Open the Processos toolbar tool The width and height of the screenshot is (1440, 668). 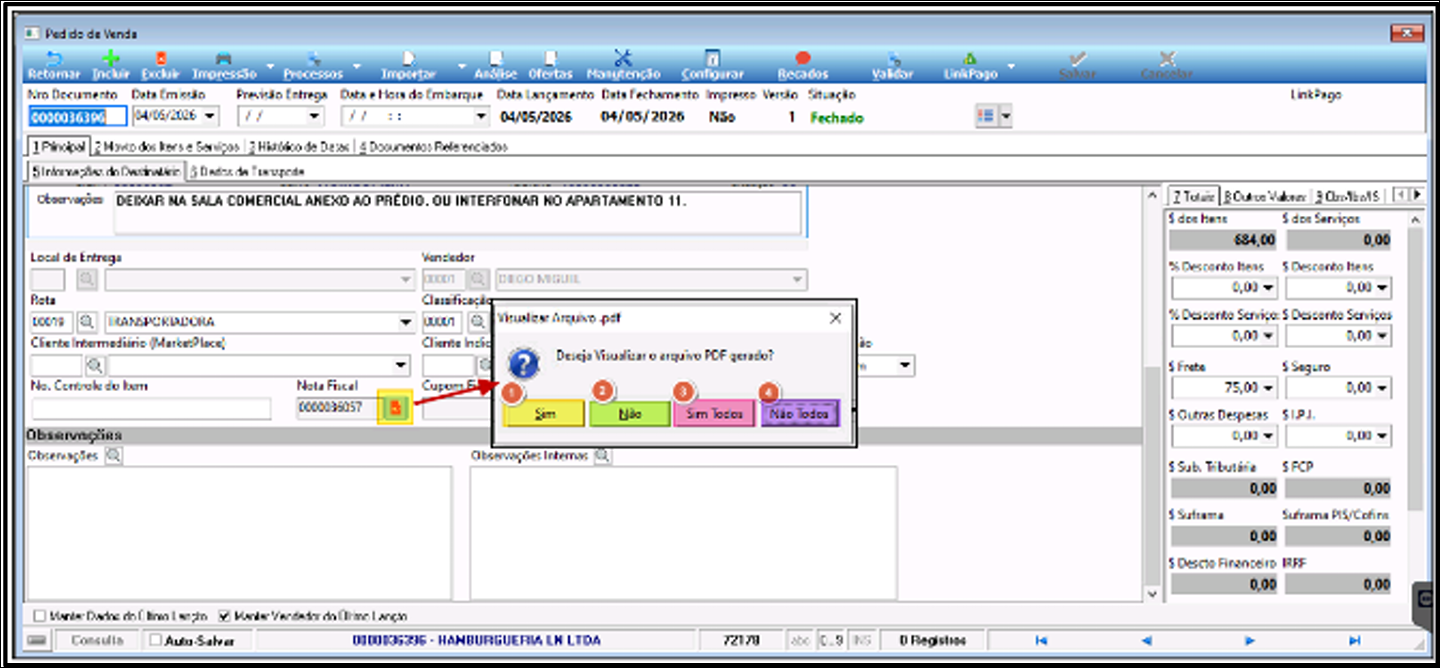tap(313, 66)
